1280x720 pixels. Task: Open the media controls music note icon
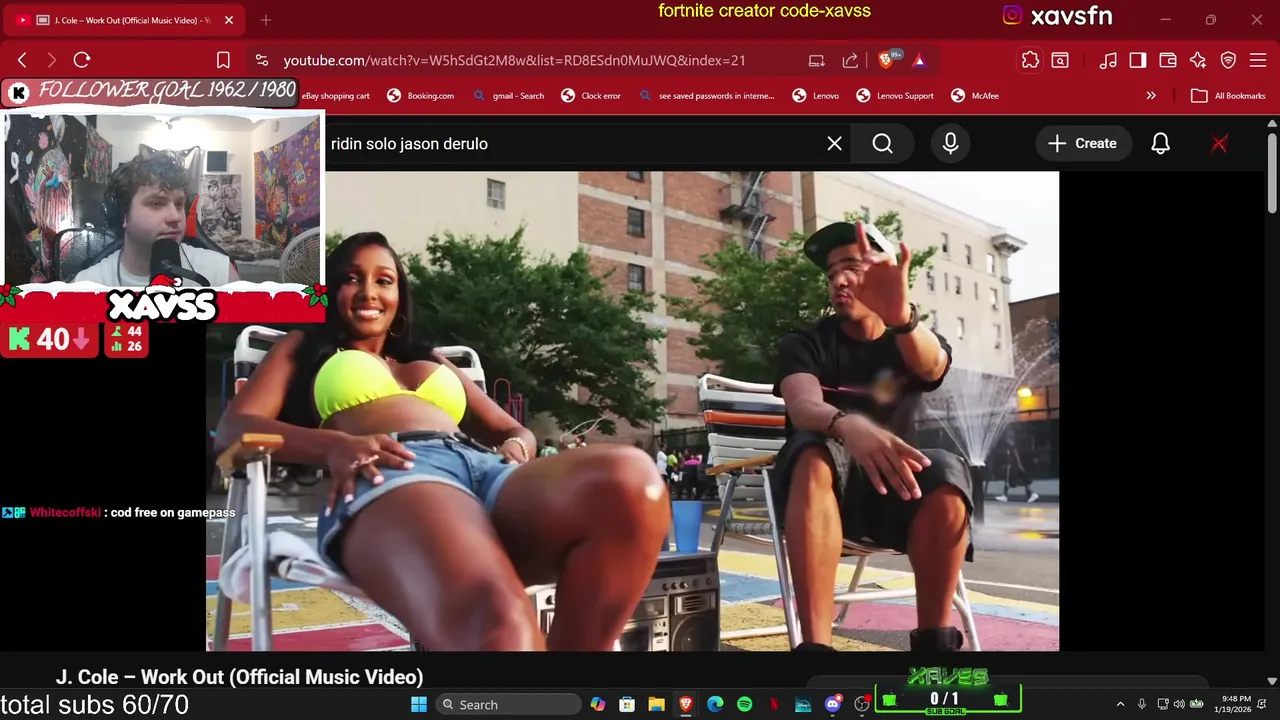tap(1108, 60)
